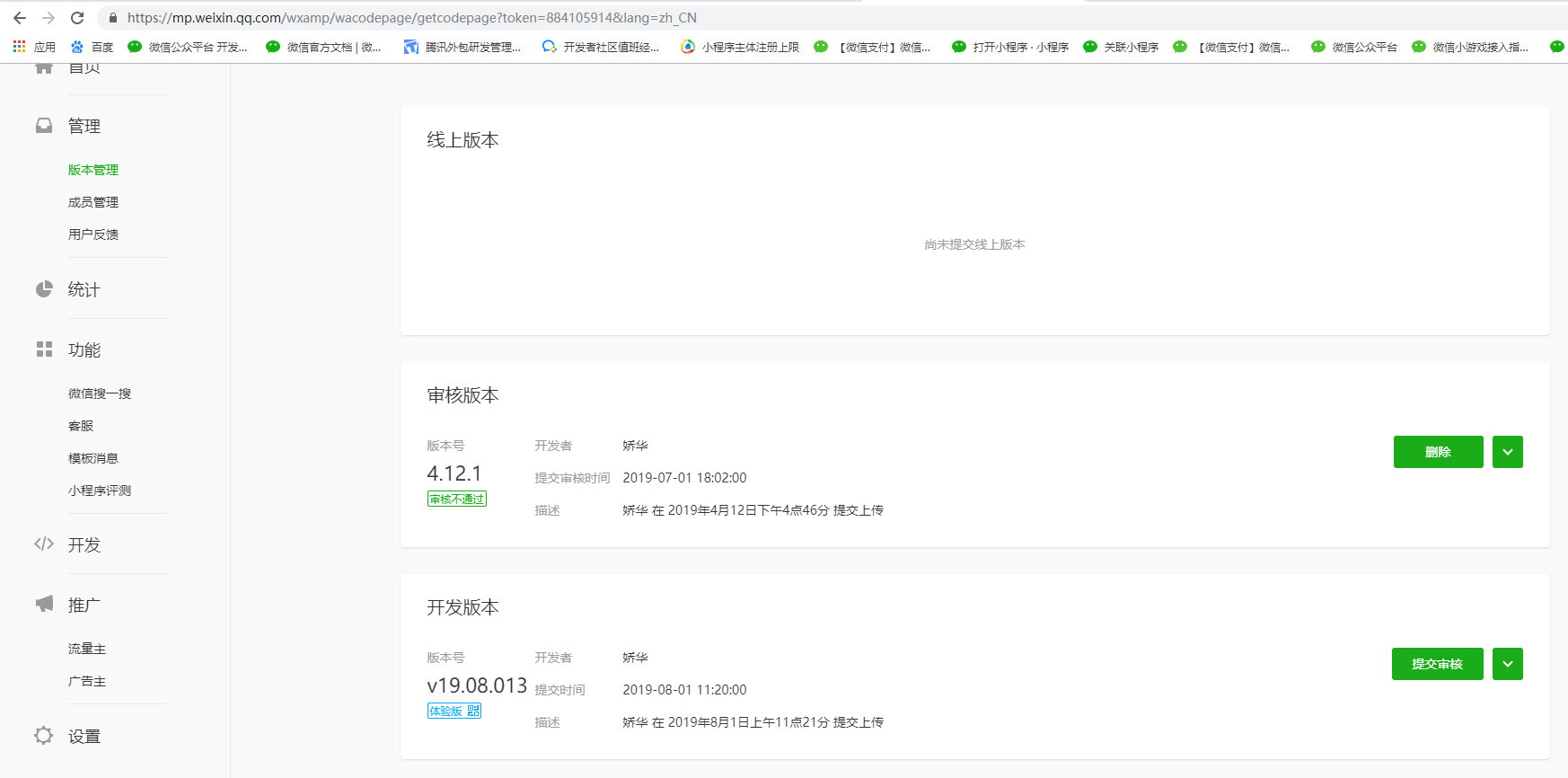The height and width of the screenshot is (778, 1568).
Task: Click the timestamp 2019-07-01 18:02:00
Action: click(684, 478)
